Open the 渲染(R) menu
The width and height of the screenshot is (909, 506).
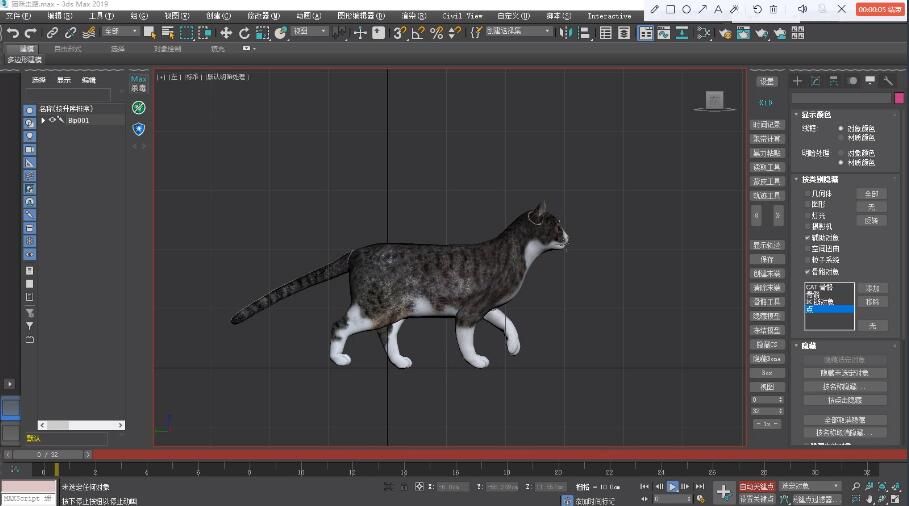coord(414,16)
